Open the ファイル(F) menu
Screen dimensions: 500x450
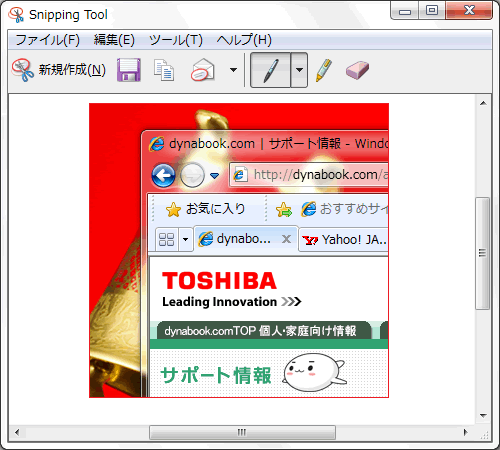pyautogui.click(x=47, y=40)
